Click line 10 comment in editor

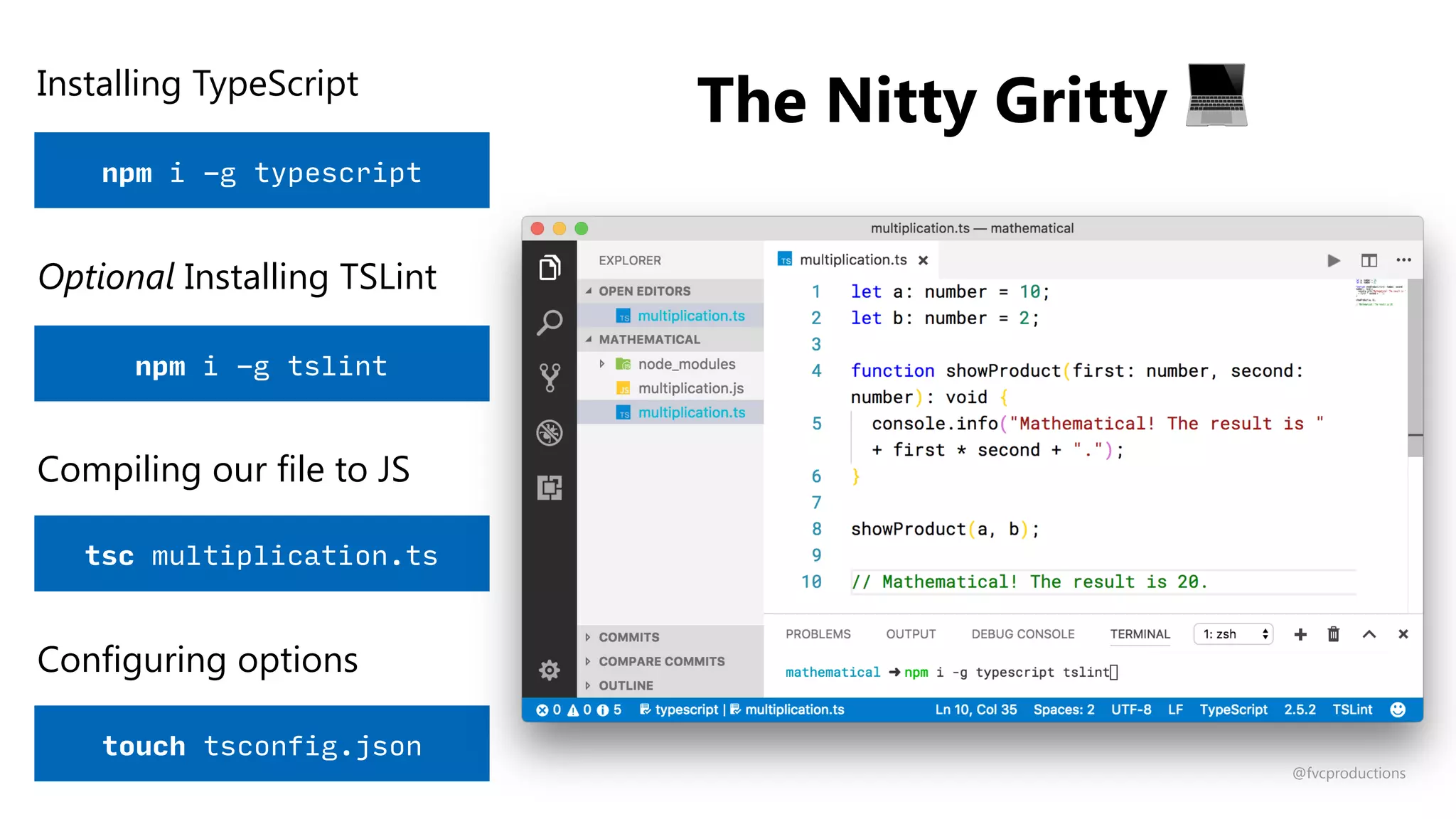[x=1029, y=582]
